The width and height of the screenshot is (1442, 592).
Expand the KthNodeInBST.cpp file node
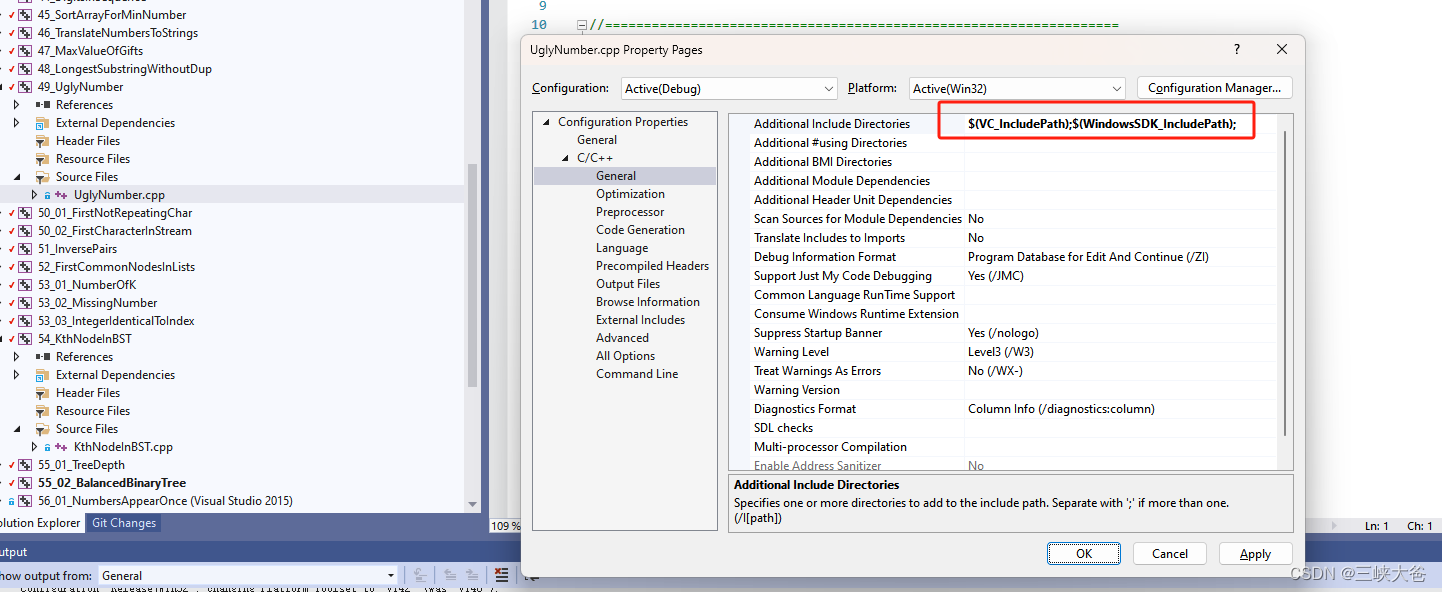(34, 447)
